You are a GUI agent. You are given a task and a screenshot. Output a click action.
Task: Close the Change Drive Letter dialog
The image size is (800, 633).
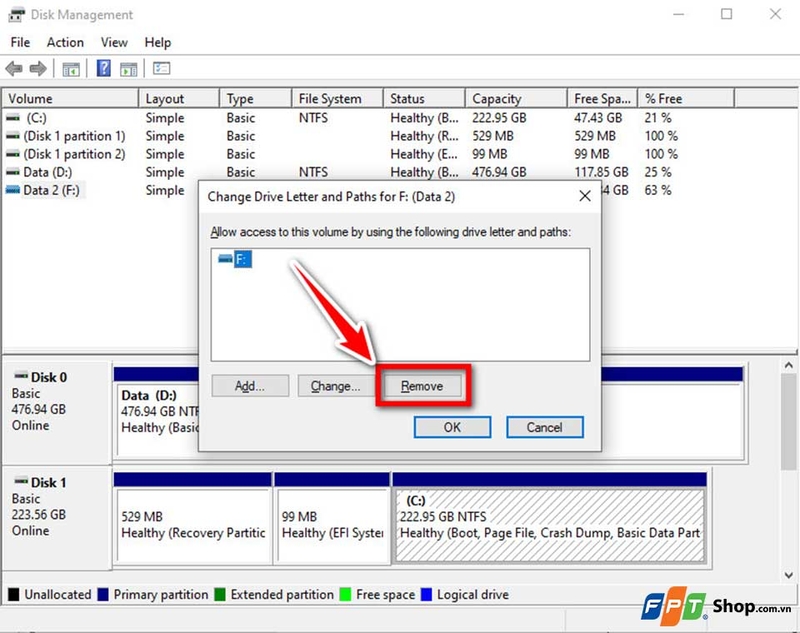585,196
